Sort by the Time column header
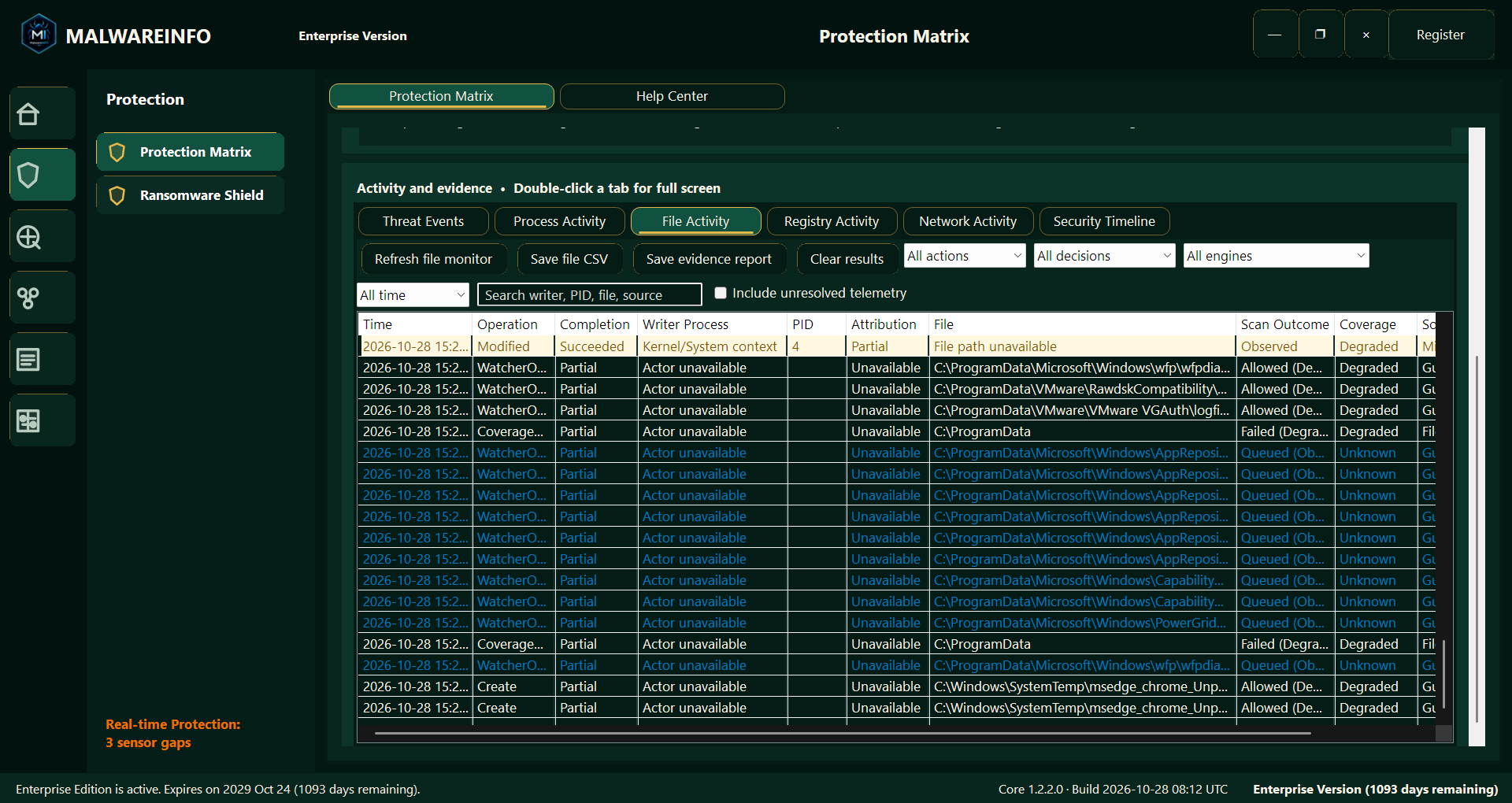 click(415, 324)
